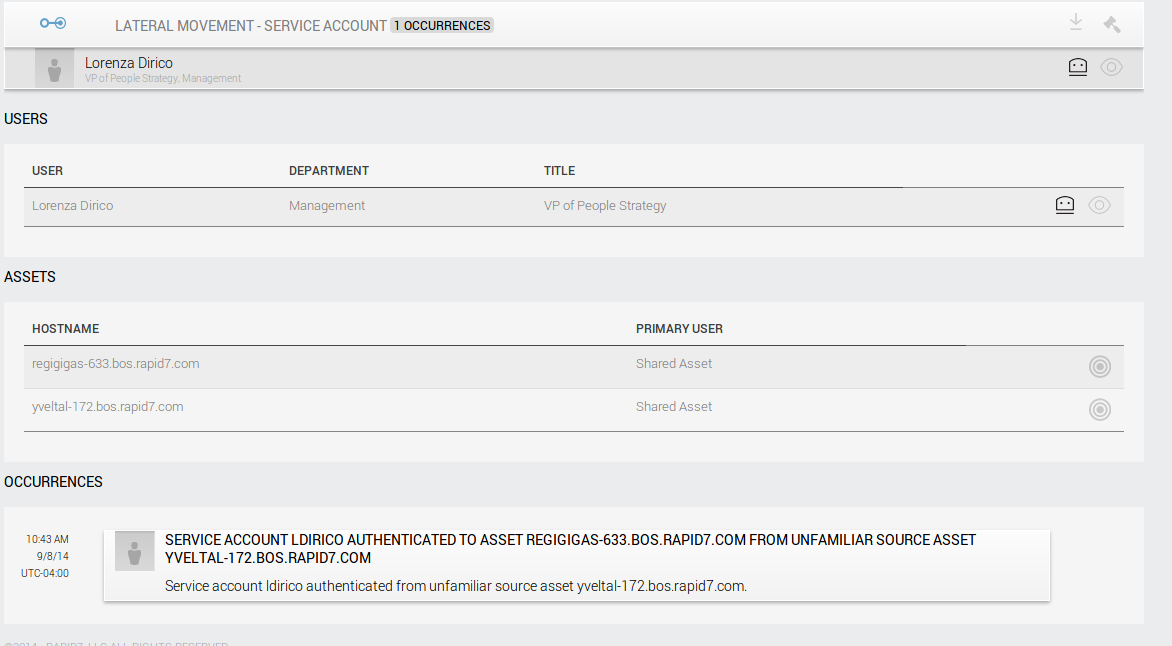
Task: Open the regigigas-633.bos.rapid7.com hostname
Action: [x=115, y=364]
